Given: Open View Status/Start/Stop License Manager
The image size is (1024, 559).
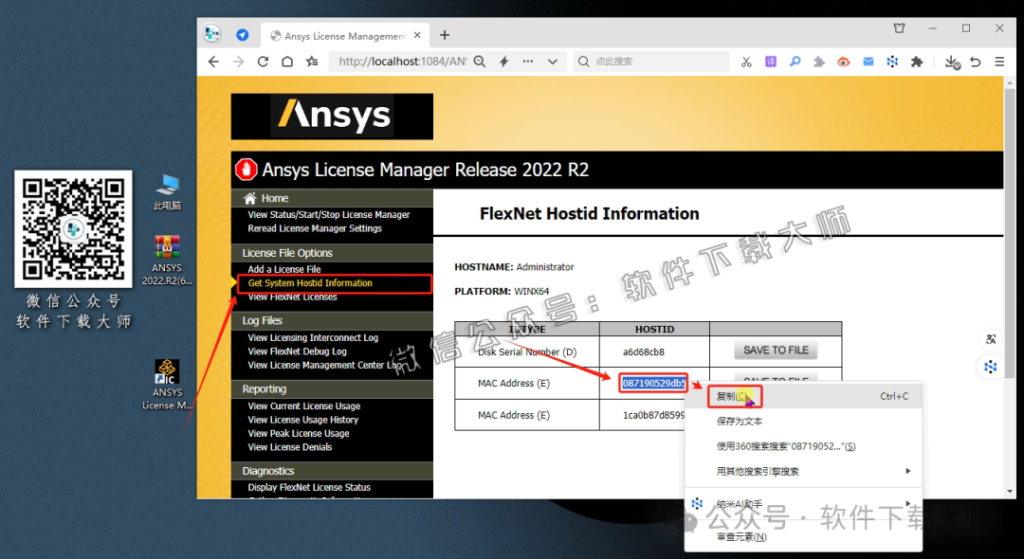Looking at the screenshot, I should point(328,215).
